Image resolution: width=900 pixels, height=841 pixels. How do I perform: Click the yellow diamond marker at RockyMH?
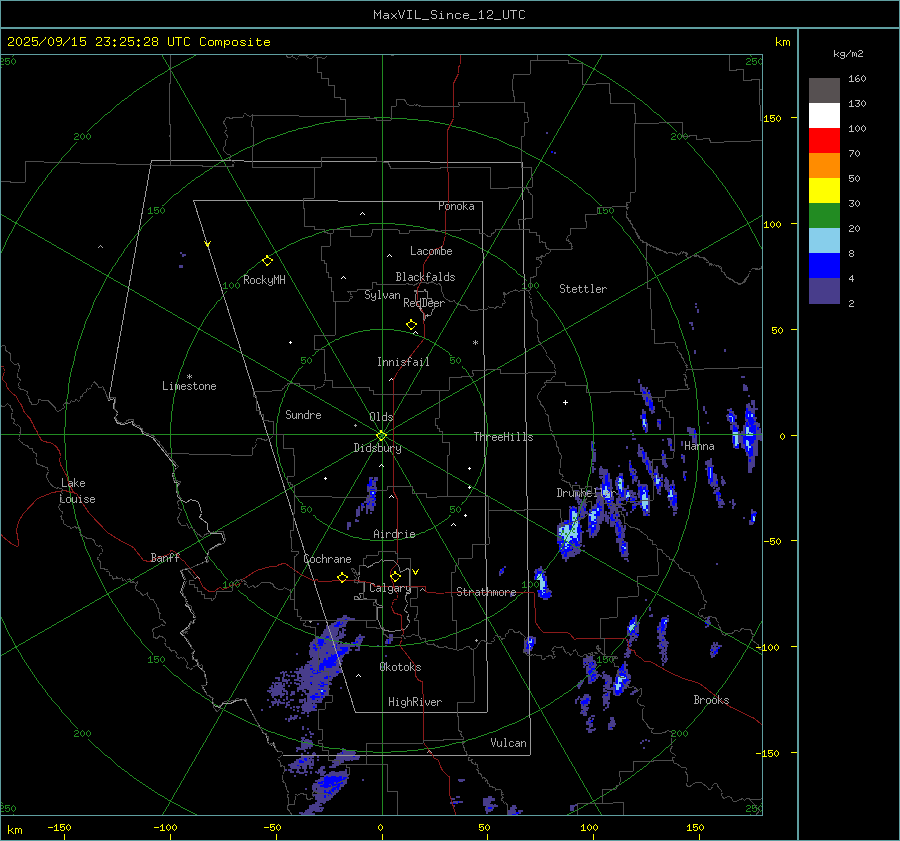pos(267,261)
